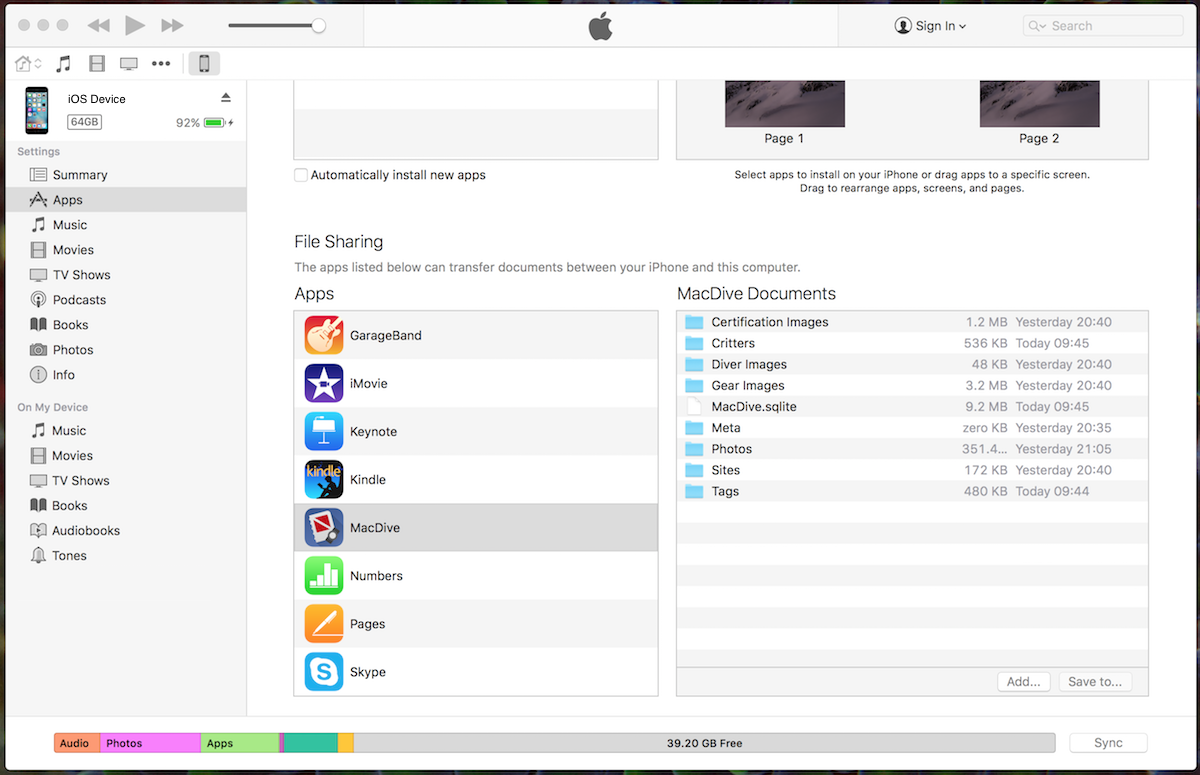Open Tones under On My Device
The image size is (1200, 775).
click(125, 556)
